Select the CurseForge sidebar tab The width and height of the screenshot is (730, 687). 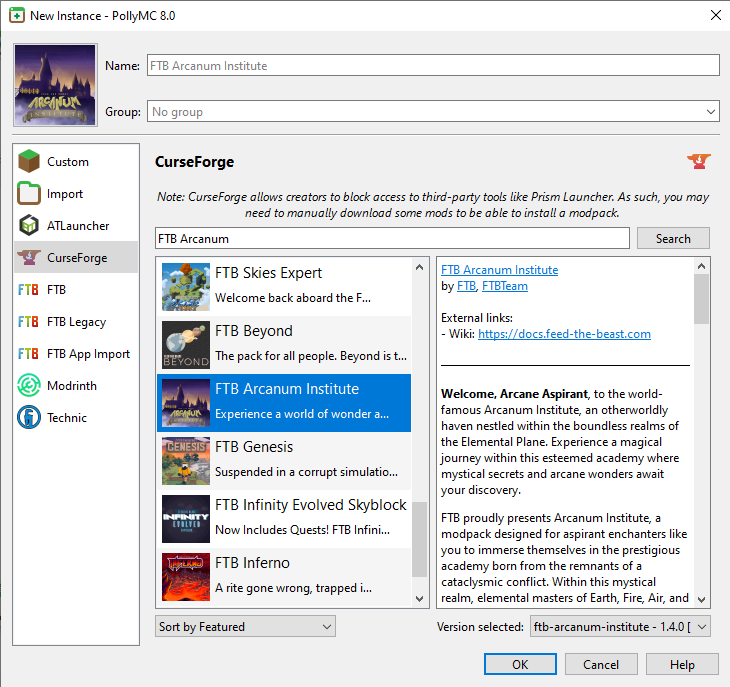coord(76,258)
